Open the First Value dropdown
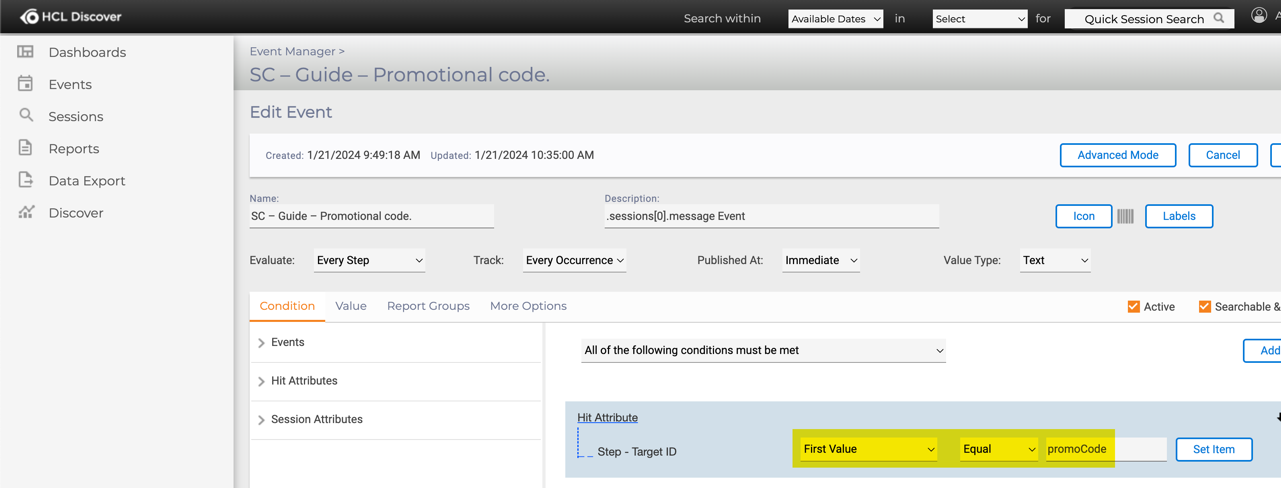1281x488 pixels. 868,449
